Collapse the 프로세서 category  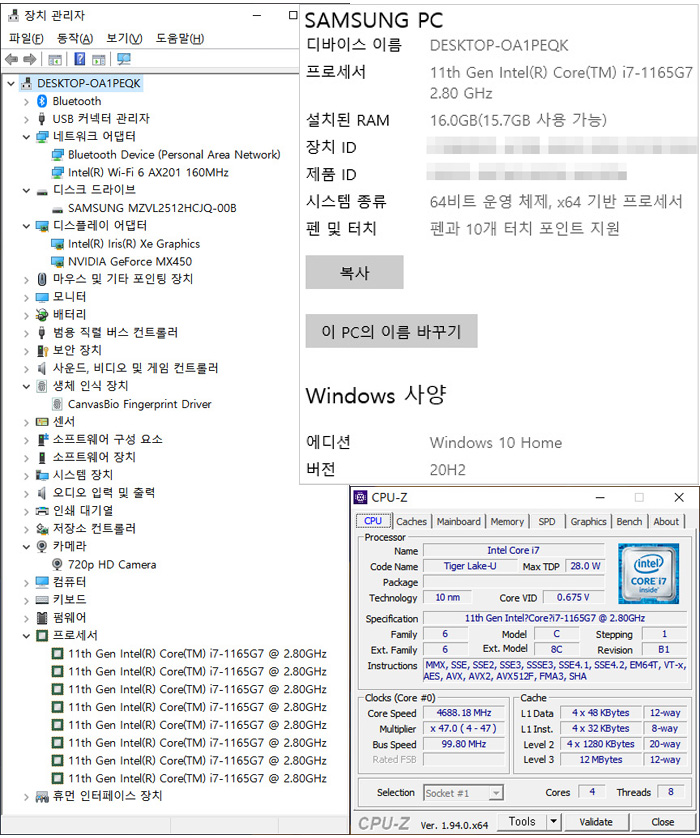[26, 636]
